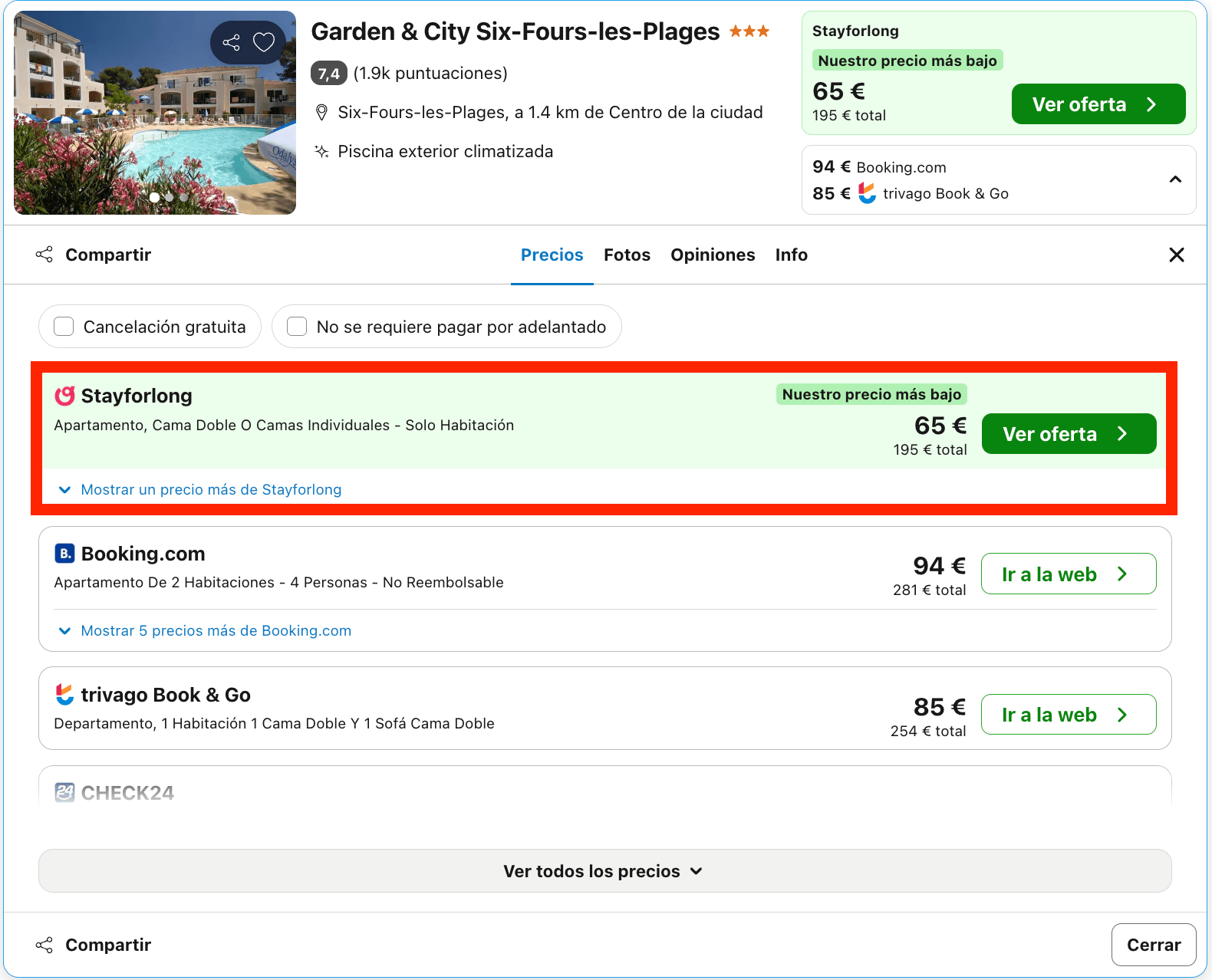The height and width of the screenshot is (980, 1212).
Task: Click trivago logo in top price summary
Action: coord(867,192)
